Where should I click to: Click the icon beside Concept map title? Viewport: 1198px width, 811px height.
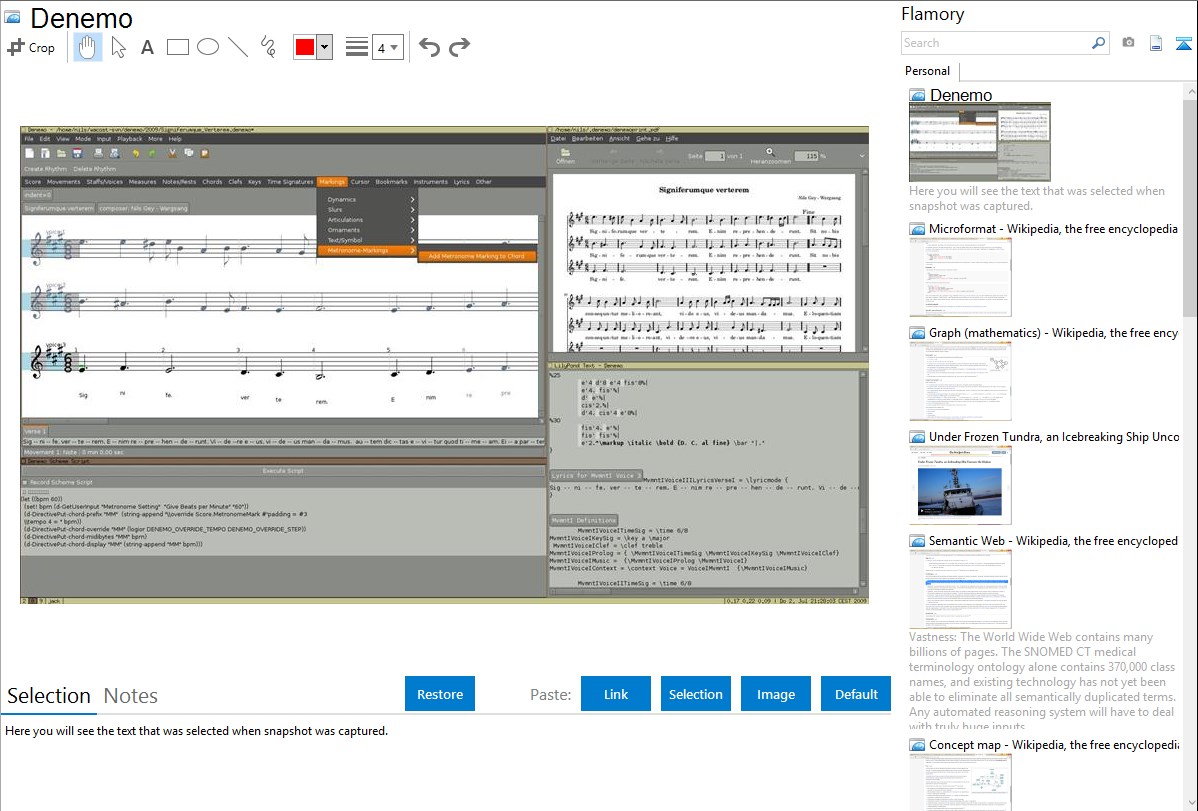[917, 745]
